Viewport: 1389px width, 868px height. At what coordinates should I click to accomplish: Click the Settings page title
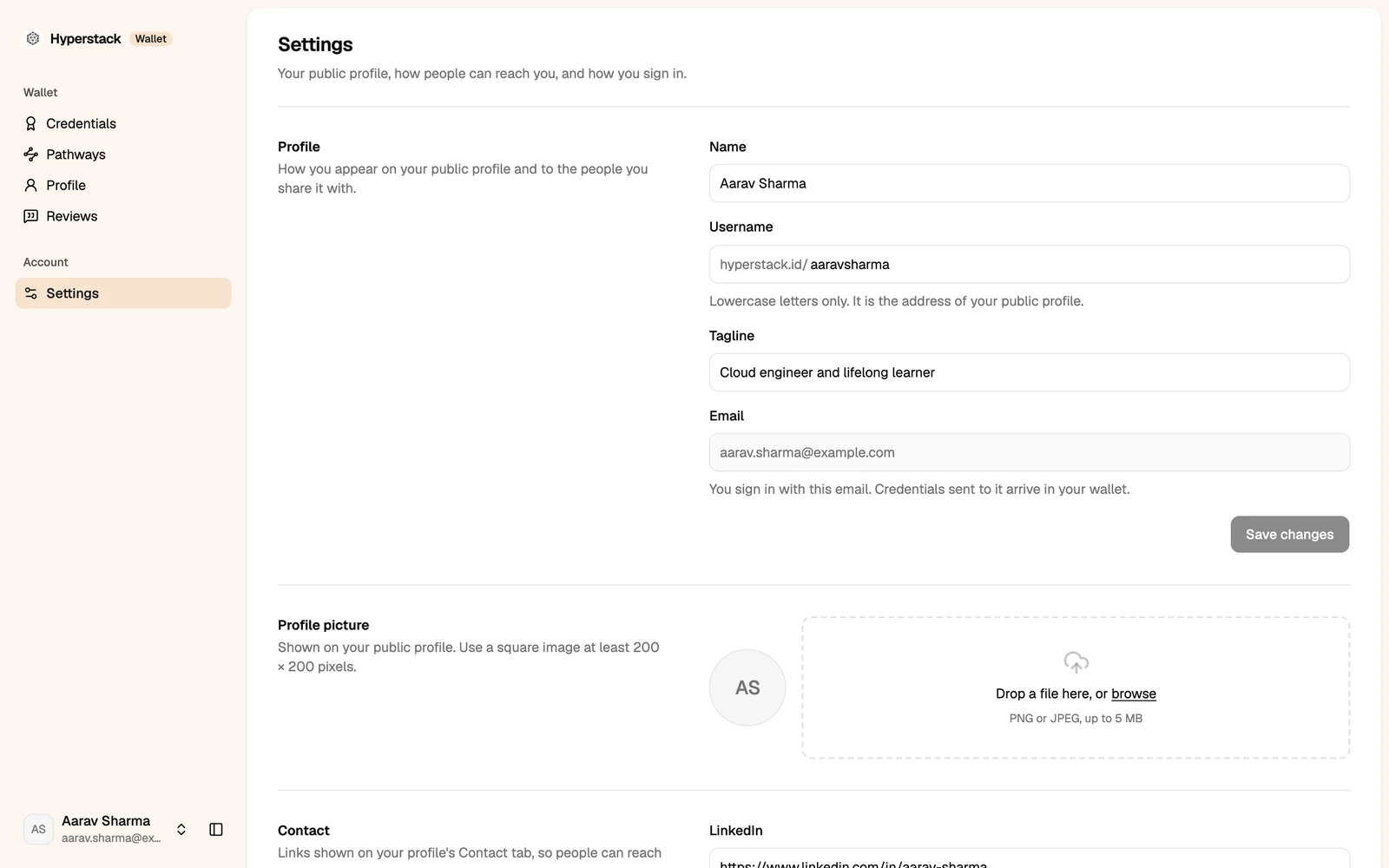(315, 44)
